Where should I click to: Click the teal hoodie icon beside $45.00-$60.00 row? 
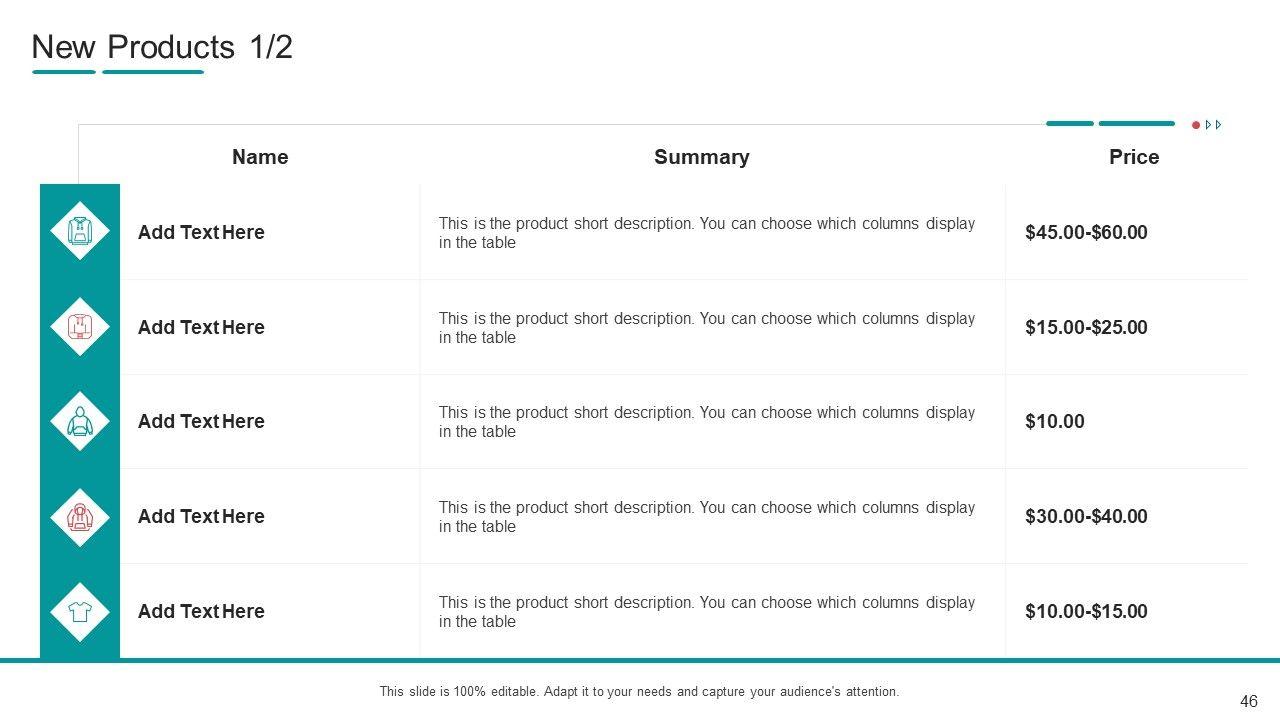[80, 231]
